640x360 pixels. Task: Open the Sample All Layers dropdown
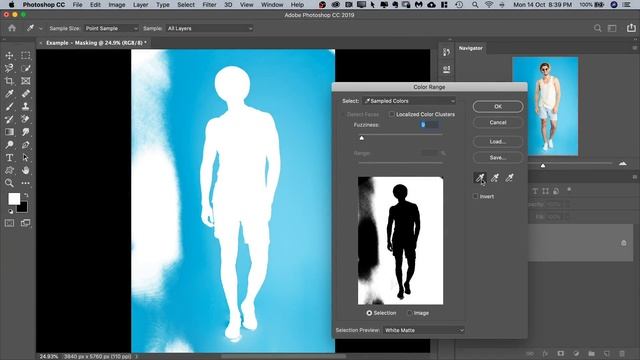click(209, 28)
